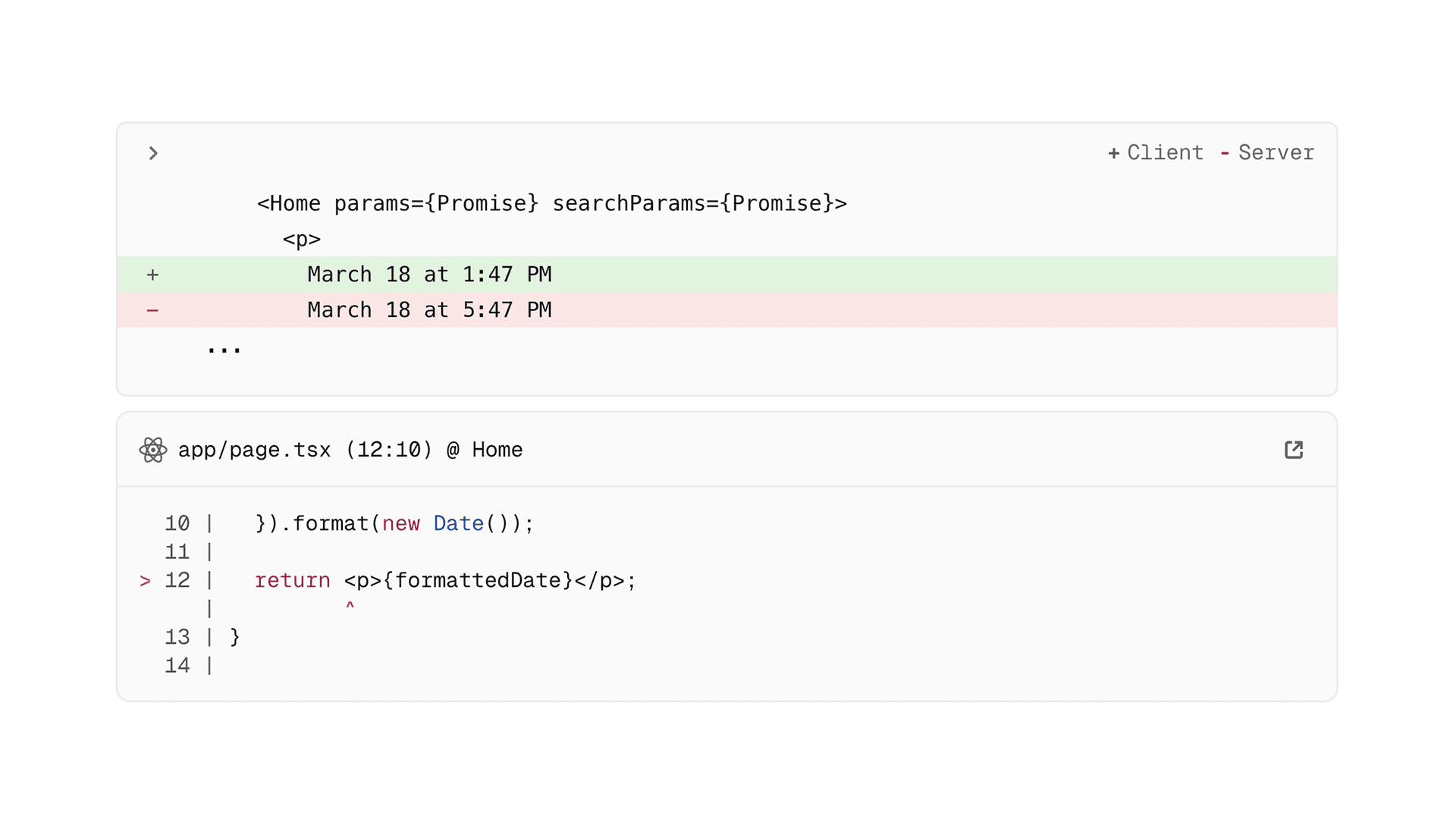
Task: Click the Client legend label
Action: click(1165, 152)
